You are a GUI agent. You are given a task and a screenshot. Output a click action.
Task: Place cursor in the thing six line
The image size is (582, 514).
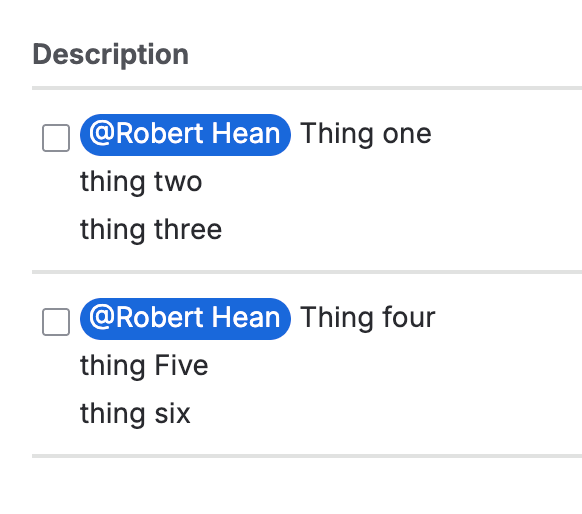(x=135, y=414)
